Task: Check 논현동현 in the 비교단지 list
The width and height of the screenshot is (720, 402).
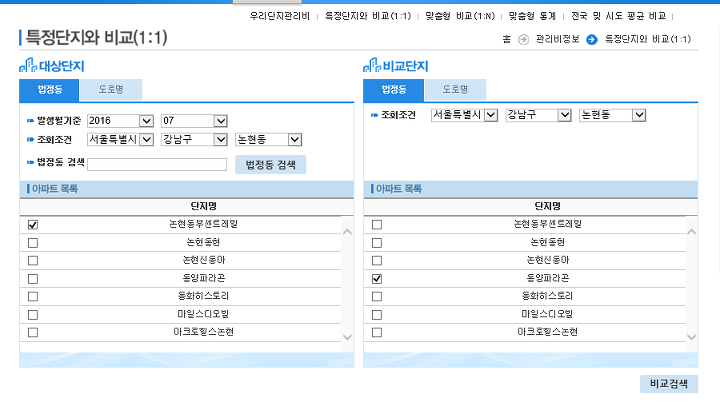Action: [377, 243]
